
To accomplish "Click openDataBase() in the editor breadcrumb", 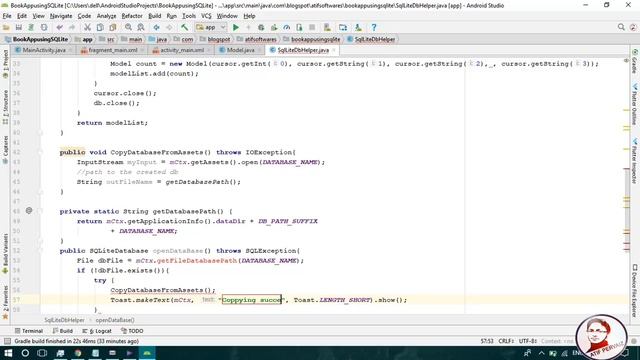I will (x=115, y=320).
